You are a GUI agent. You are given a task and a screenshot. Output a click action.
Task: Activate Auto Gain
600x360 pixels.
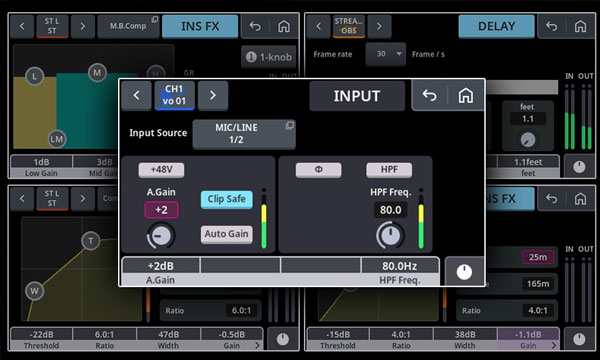(227, 234)
